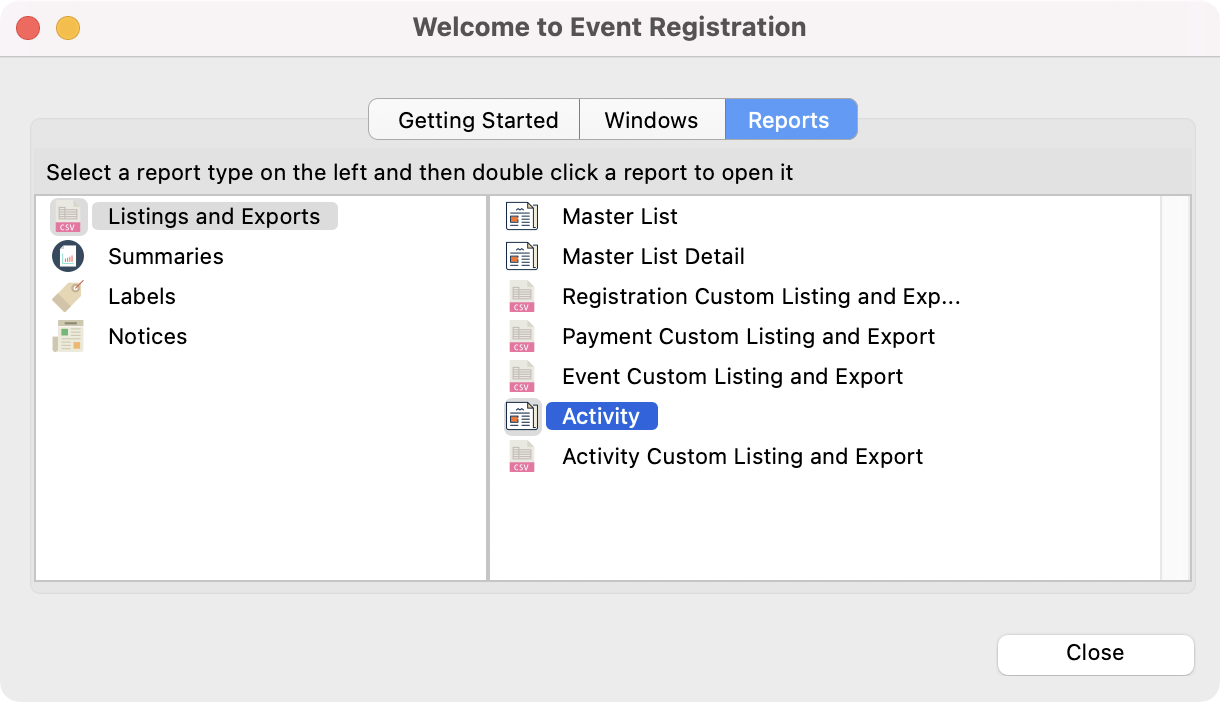The image size is (1220, 702).
Task: Select the Master List Detail report
Action: click(x=653, y=257)
